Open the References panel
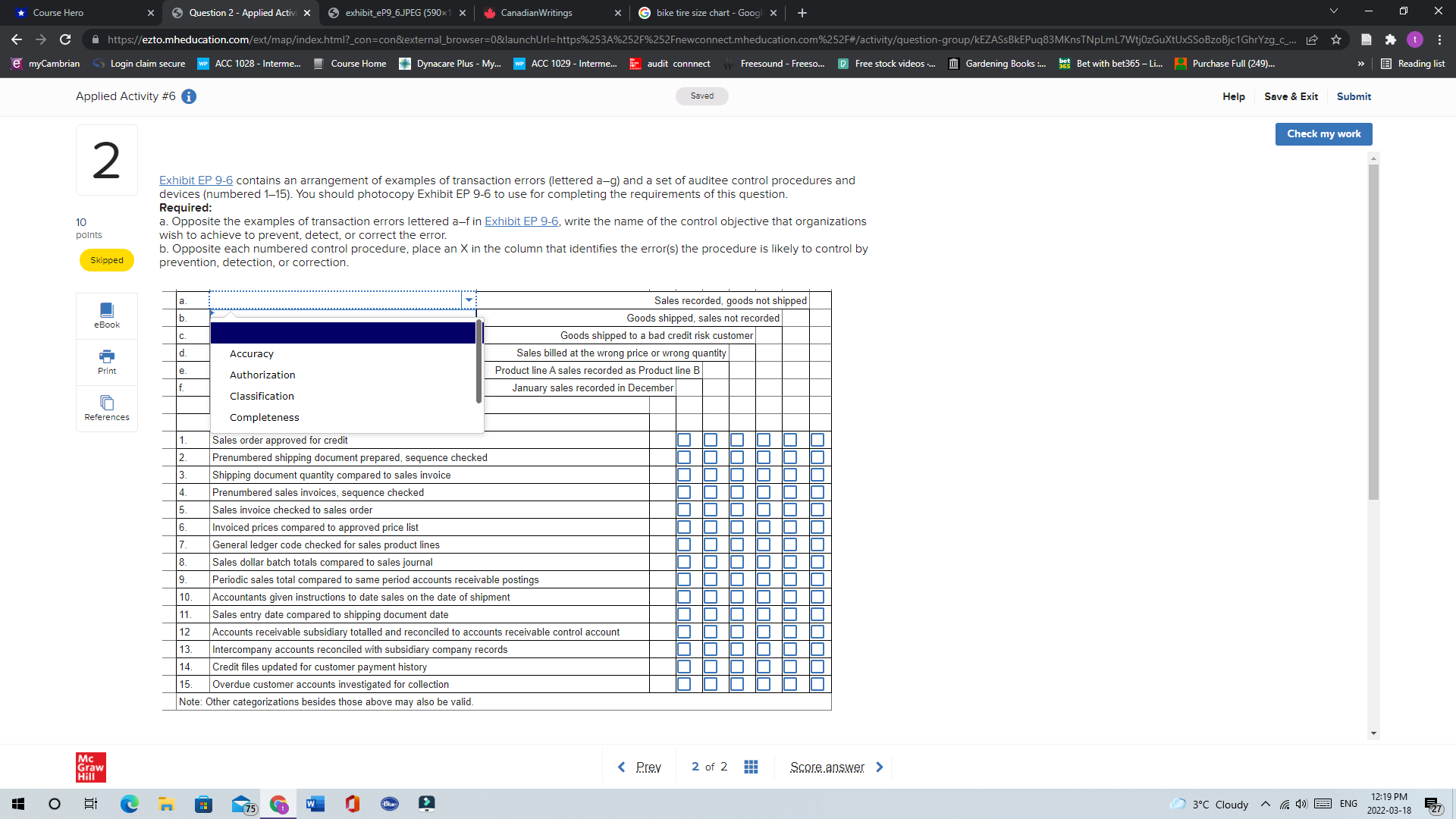The image size is (1456, 819). 106,408
